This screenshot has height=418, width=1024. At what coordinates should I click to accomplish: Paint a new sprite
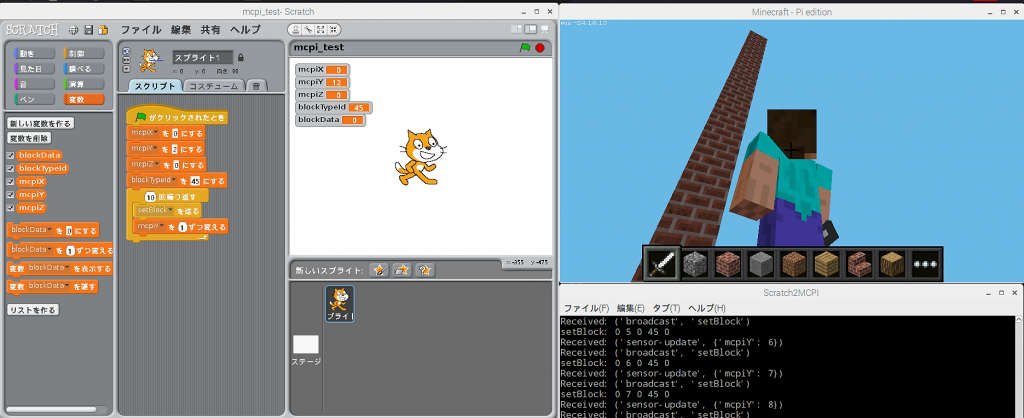click(380, 270)
